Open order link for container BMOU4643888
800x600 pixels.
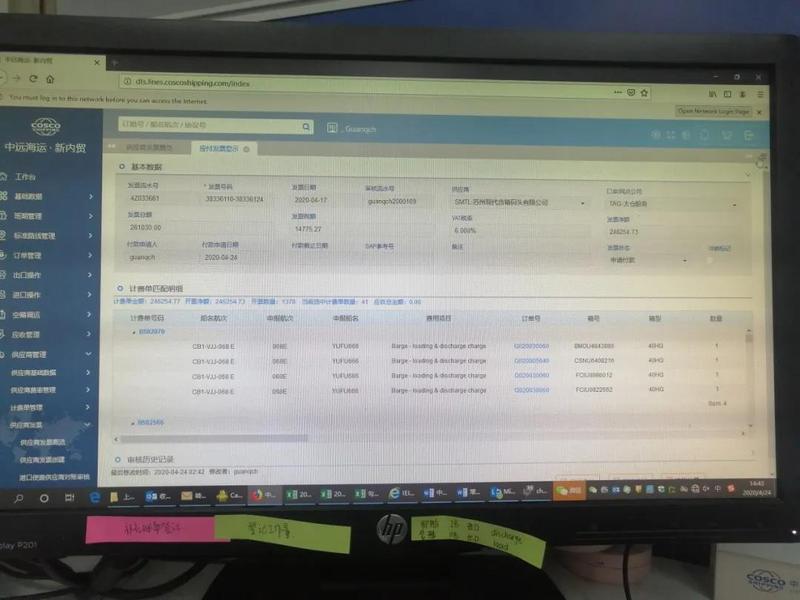click(531, 345)
